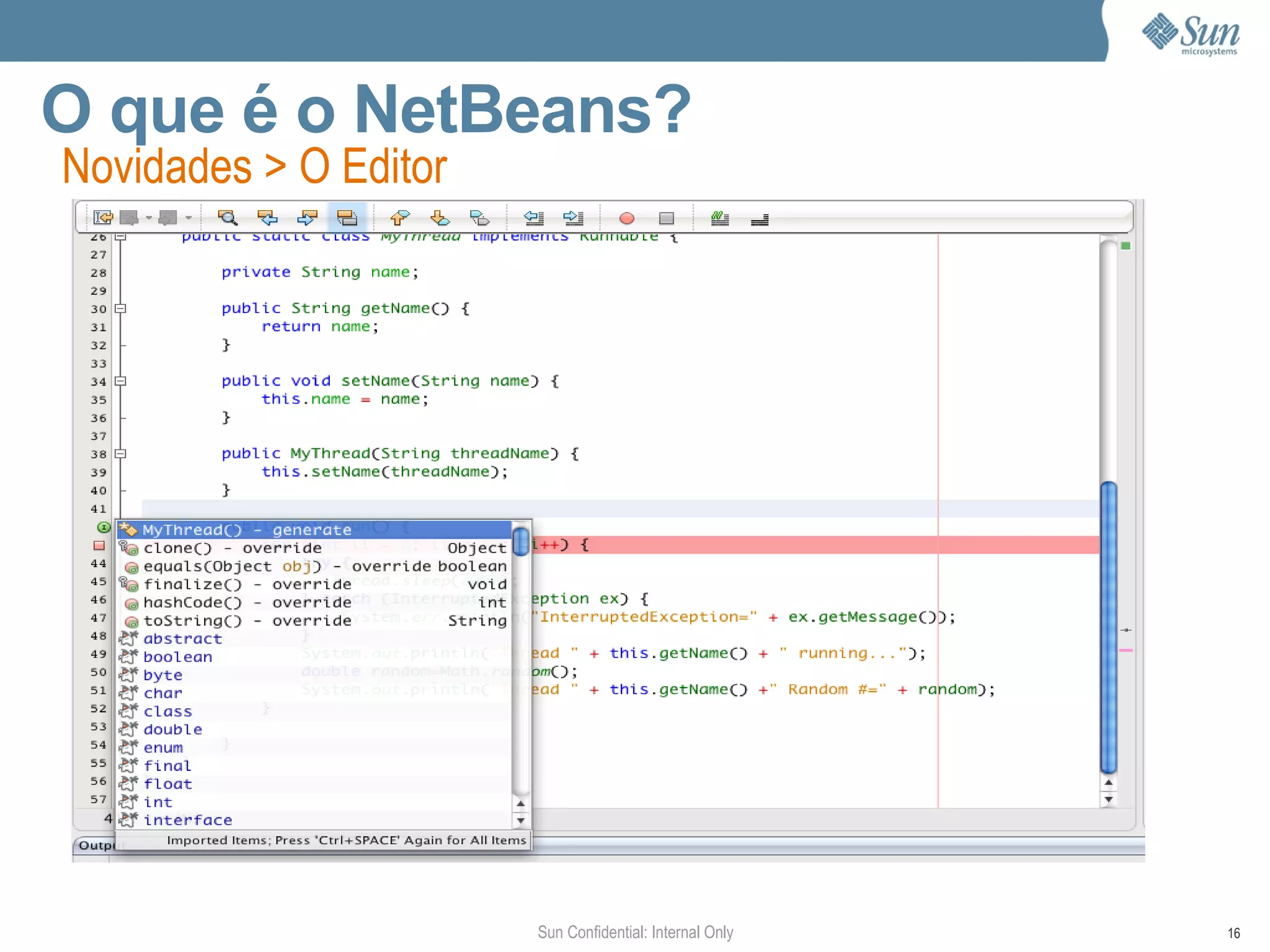This screenshot has height=952, width=1270.
Task: Click the Forward navigation toolbar button
Action: pos(168,218)
